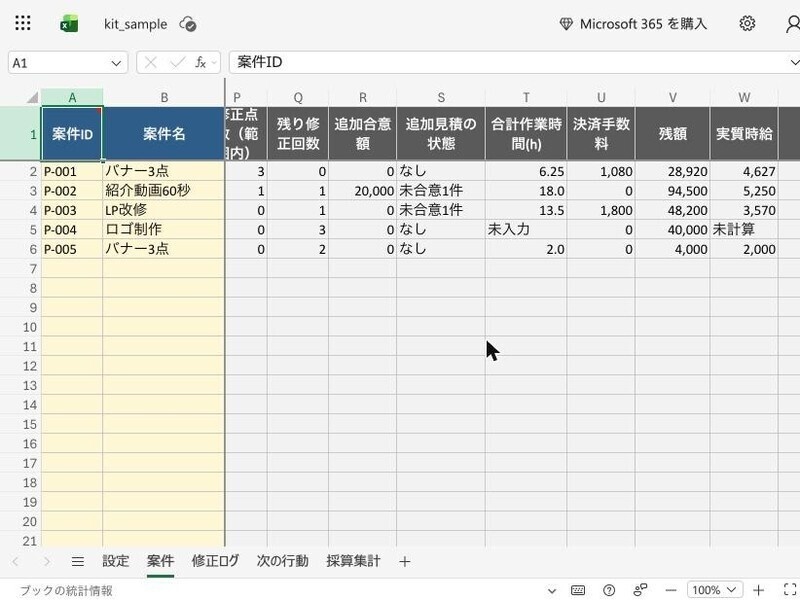Switch to the 修正ログ sheet tab
The width and height of the screenshot is (800, 600).
point(215,561)
